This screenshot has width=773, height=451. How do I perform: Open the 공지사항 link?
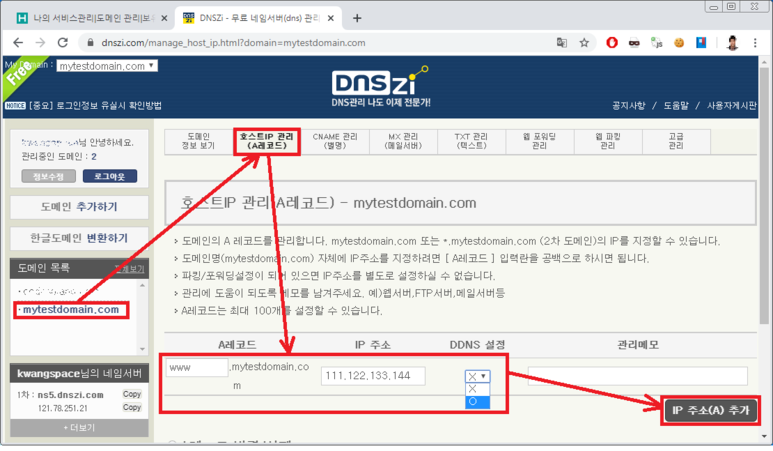(x=628, y=105)
